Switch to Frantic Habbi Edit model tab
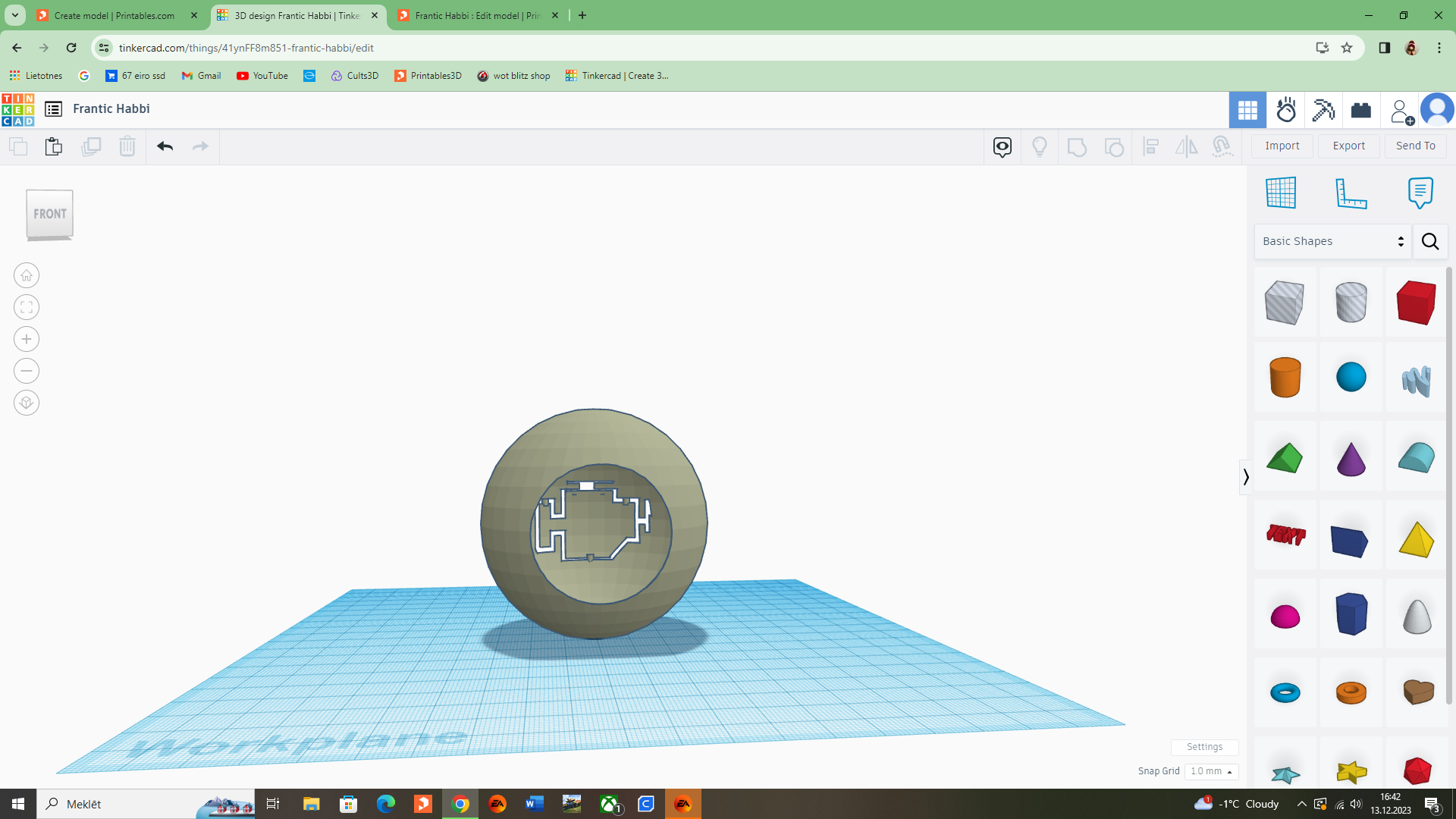Image resolution: width=1456 pixels, height=819 pixels. [x=476, y=15]
